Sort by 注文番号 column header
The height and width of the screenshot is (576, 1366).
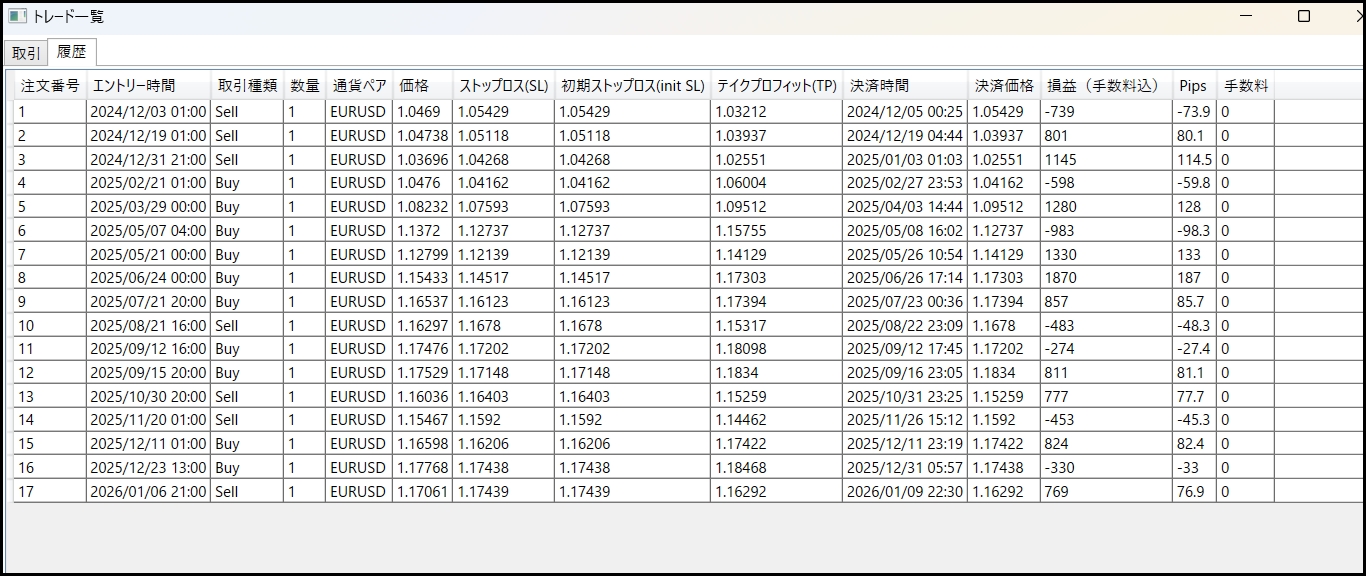[x=50, y=86]
